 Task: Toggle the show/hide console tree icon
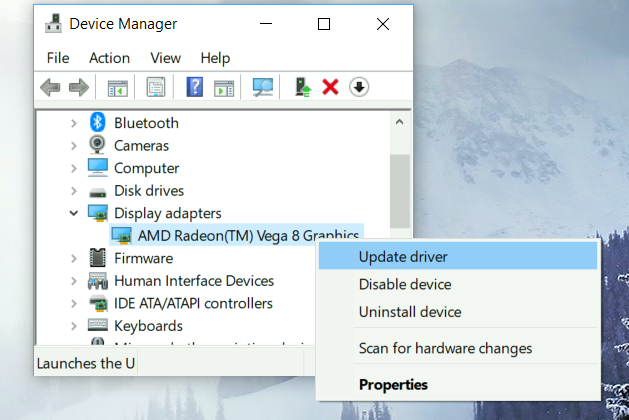[118, 87]
